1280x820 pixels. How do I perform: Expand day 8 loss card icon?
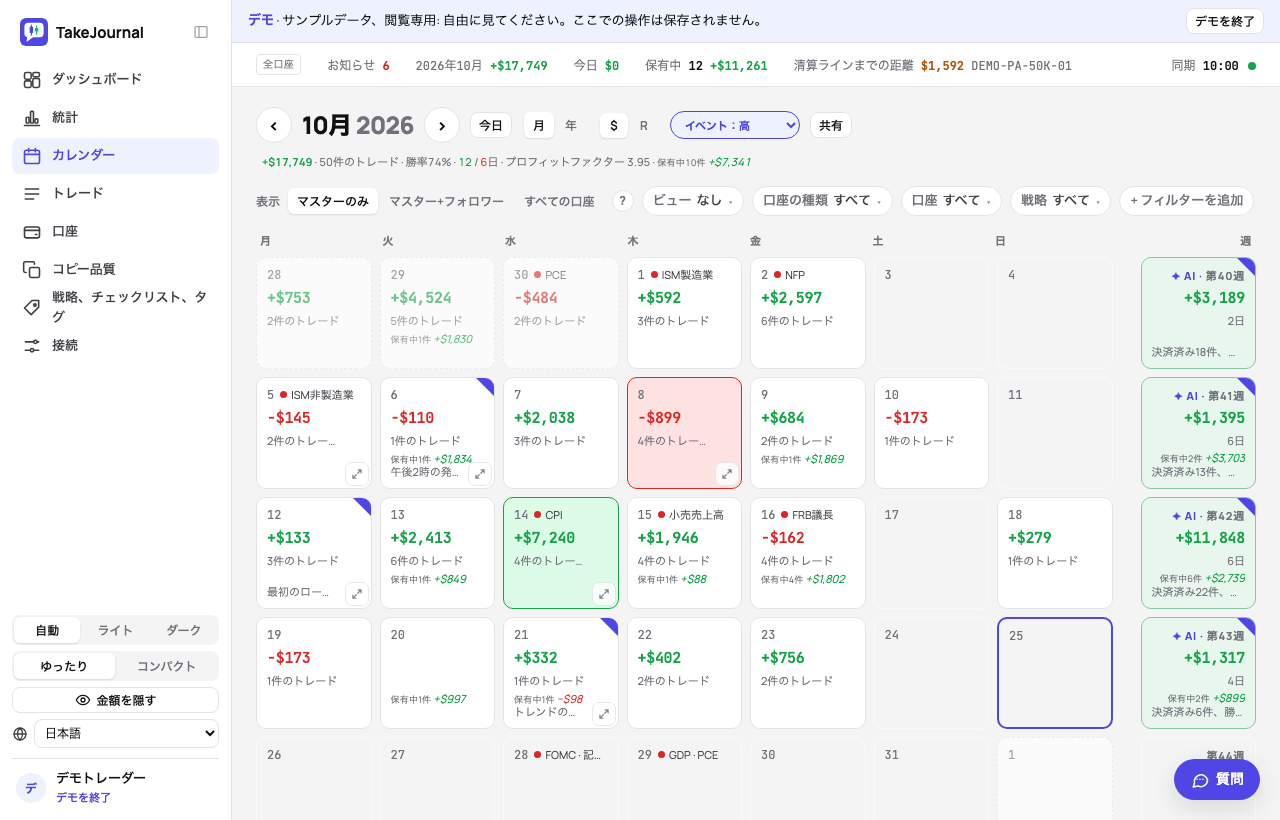click(x=727, y=474)
